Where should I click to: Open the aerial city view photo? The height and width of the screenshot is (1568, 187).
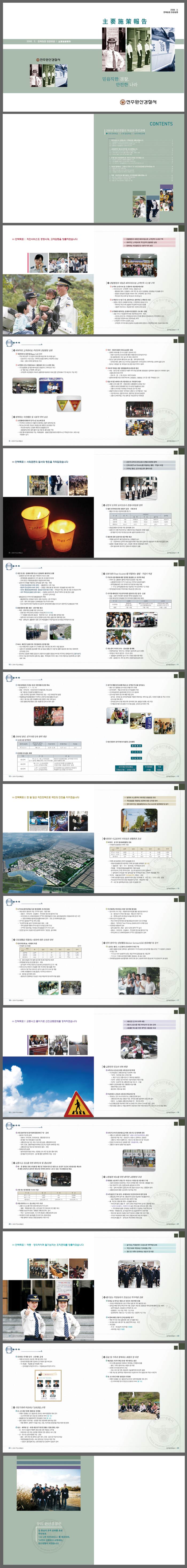(x=48, y=858)
